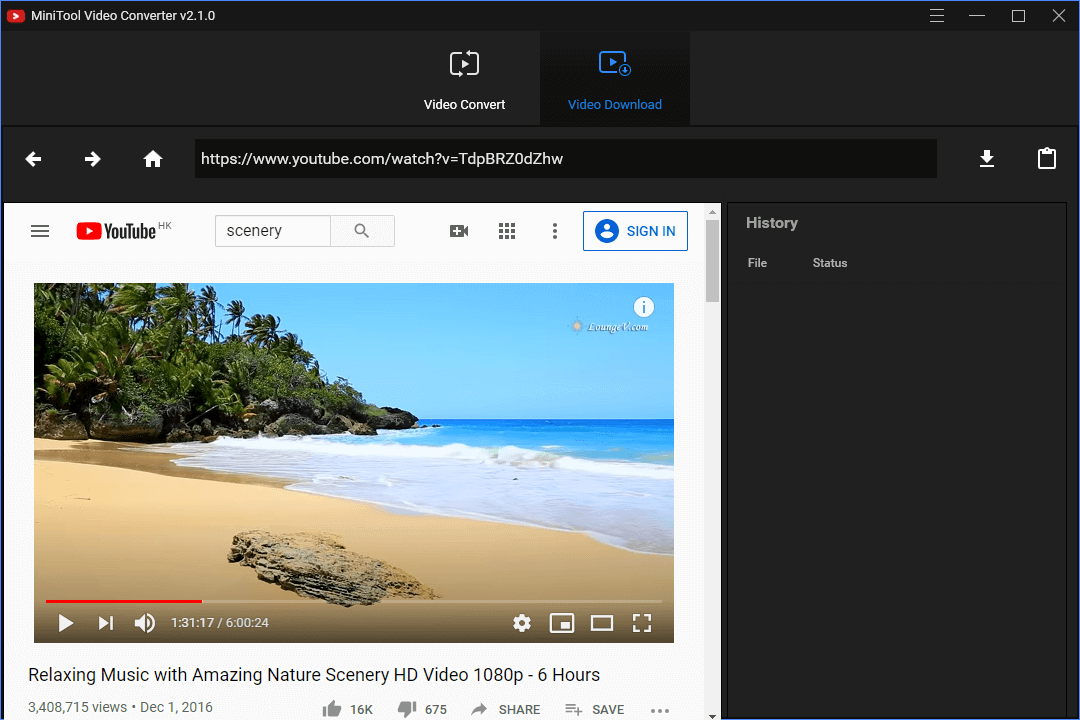This screenshot has height=720, width=1080.
Task: Open the app menu in the title bar
Action: pyautogui.click(x=936, y=16)
